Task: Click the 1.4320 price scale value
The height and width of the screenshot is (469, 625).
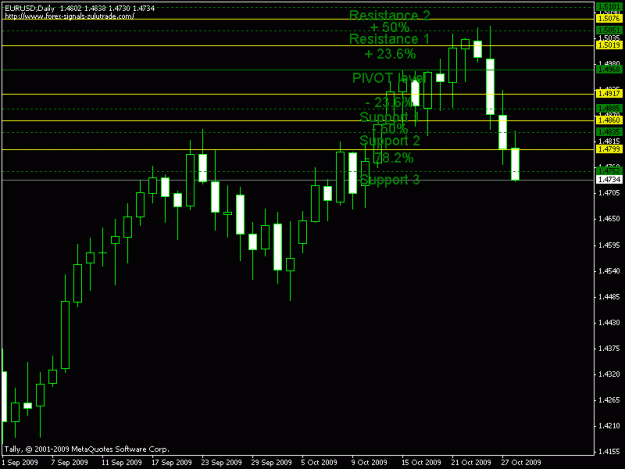Action: (x=609, y=374)
